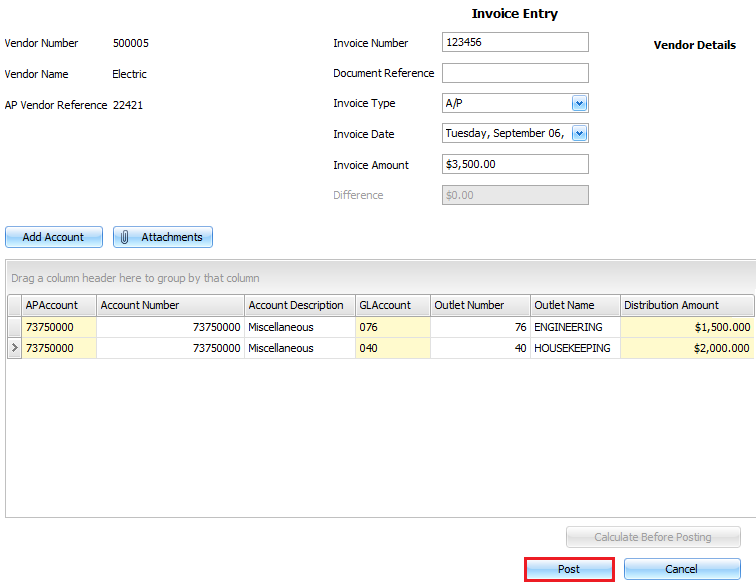Sort by Outlet Number column header
Screen dimensions: 756x587
pos(478,305)
